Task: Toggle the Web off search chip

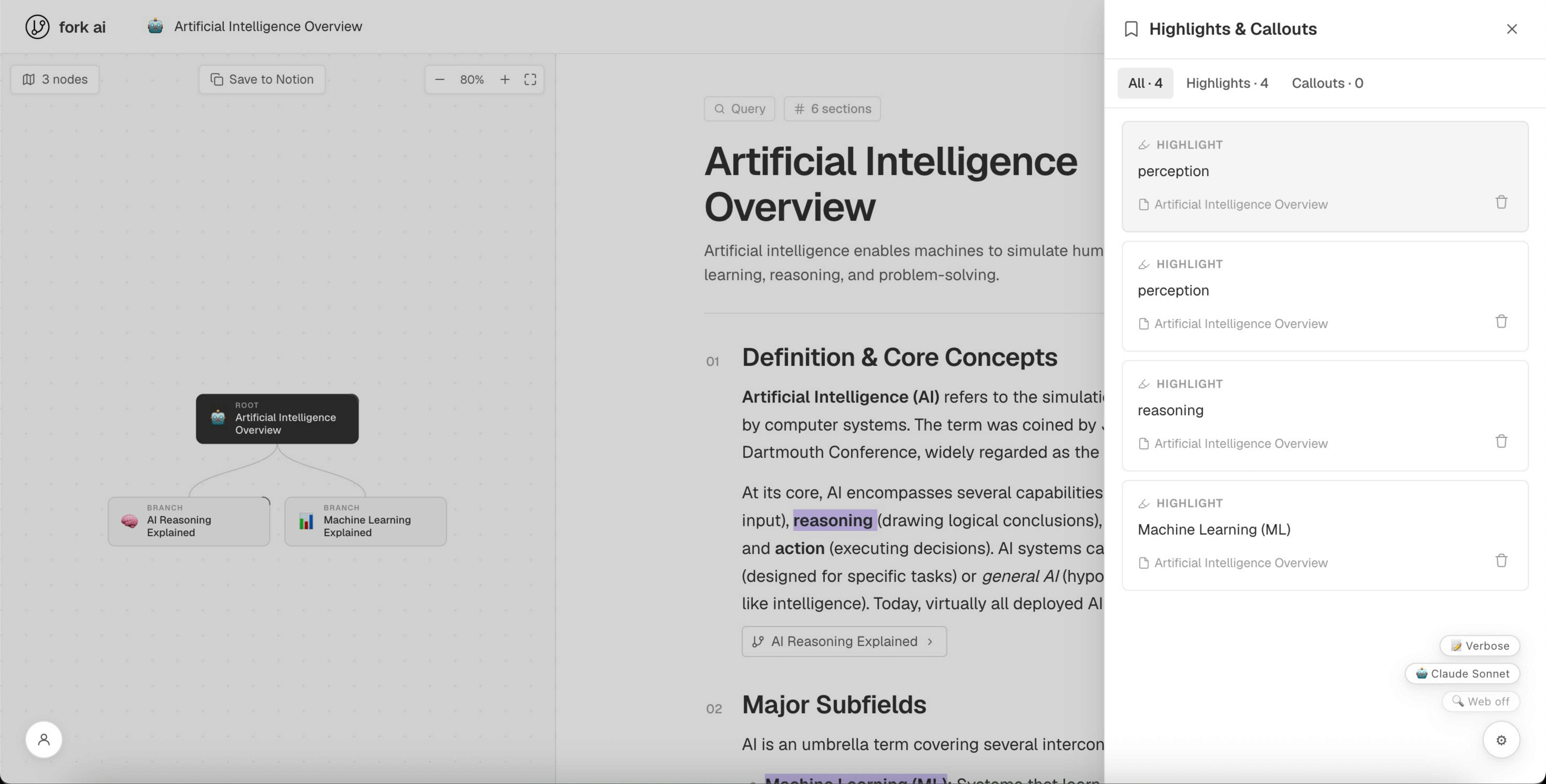Action: point(1481,701)
